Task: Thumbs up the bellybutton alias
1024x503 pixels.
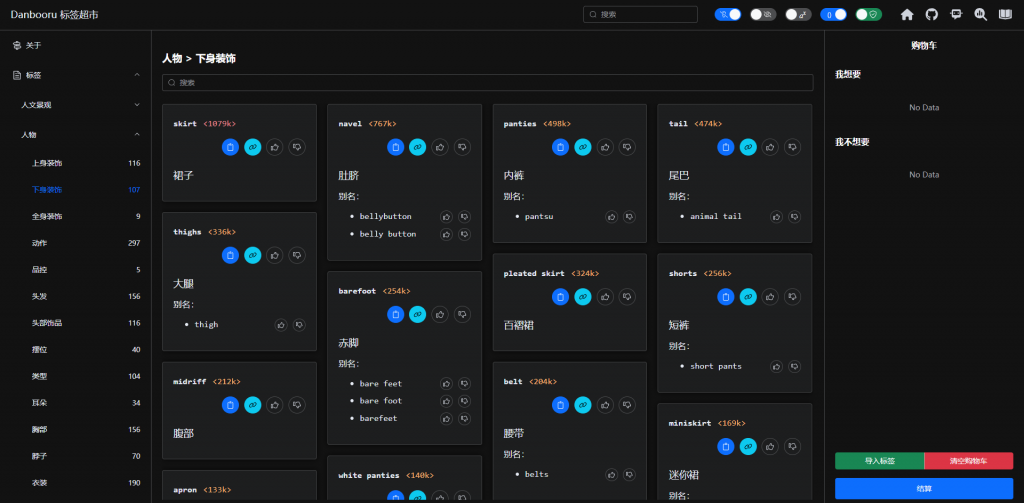Action: (447, 216)
